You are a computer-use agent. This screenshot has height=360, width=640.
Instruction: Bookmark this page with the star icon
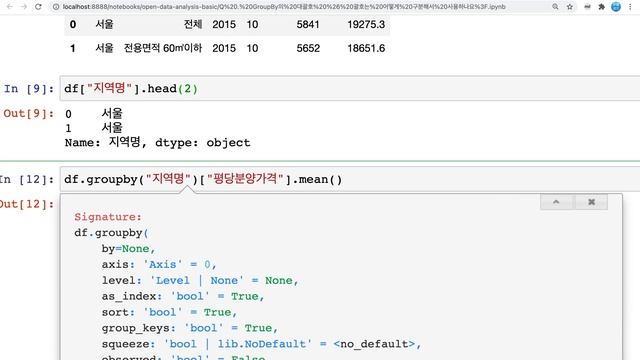pos(570,7)
